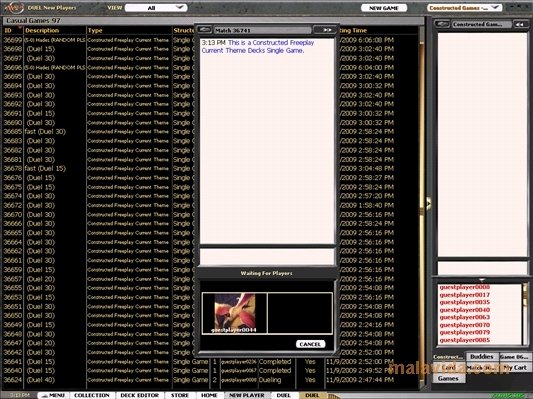Screen dimensions: 533x399
Task: Click the NEW GAME button
Action: 384,8
